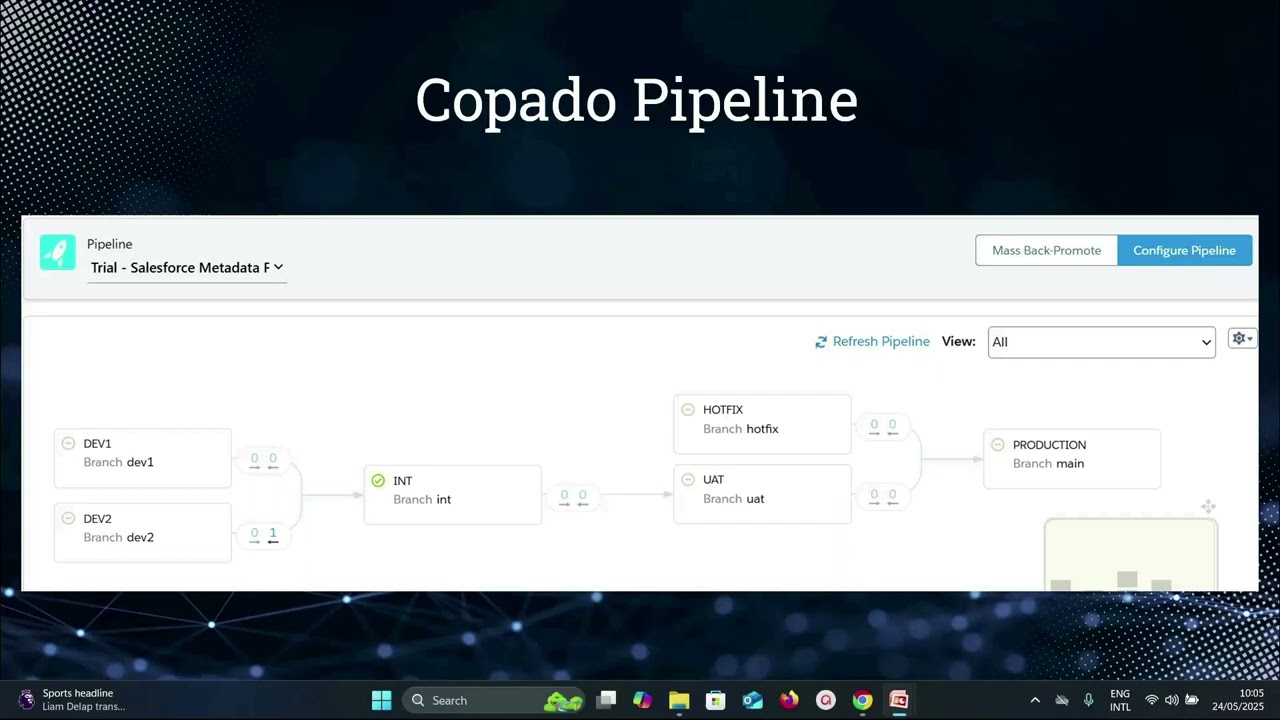
Task: Select the DEV1 environment card
Action: click(143, 457)
